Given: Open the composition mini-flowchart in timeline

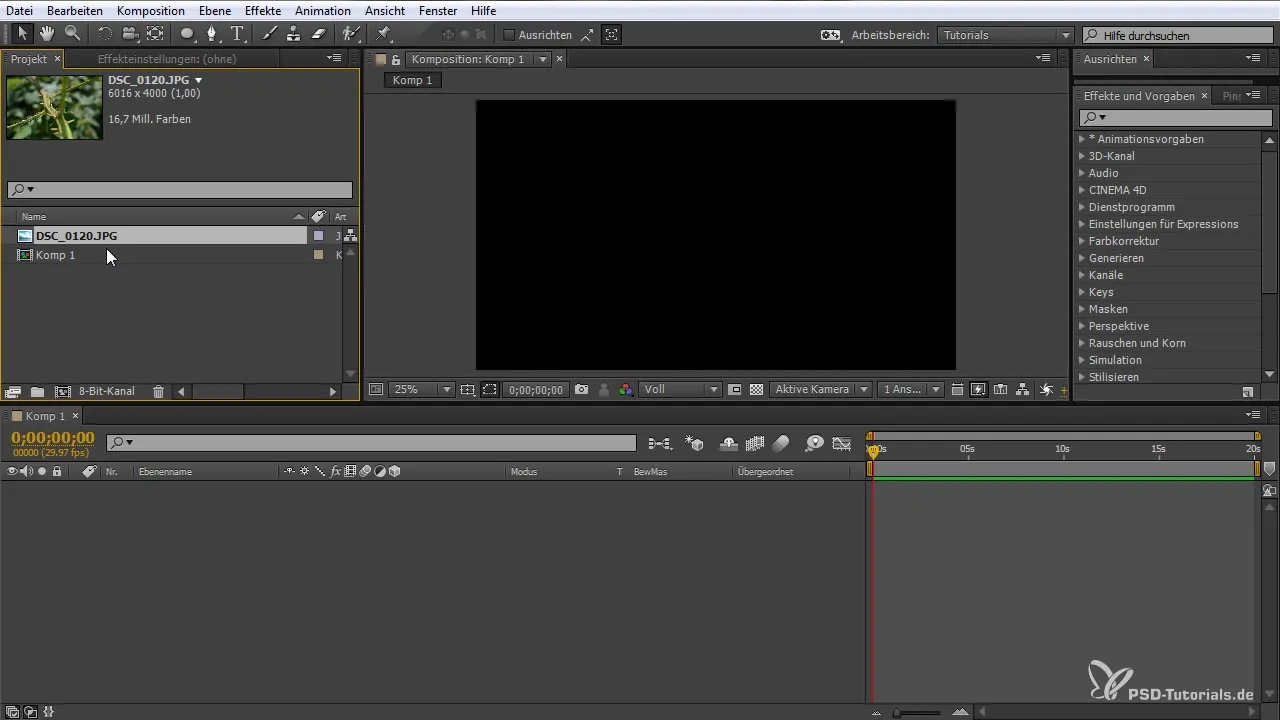Looking at the screenshot, I should (x=659, y=443).
